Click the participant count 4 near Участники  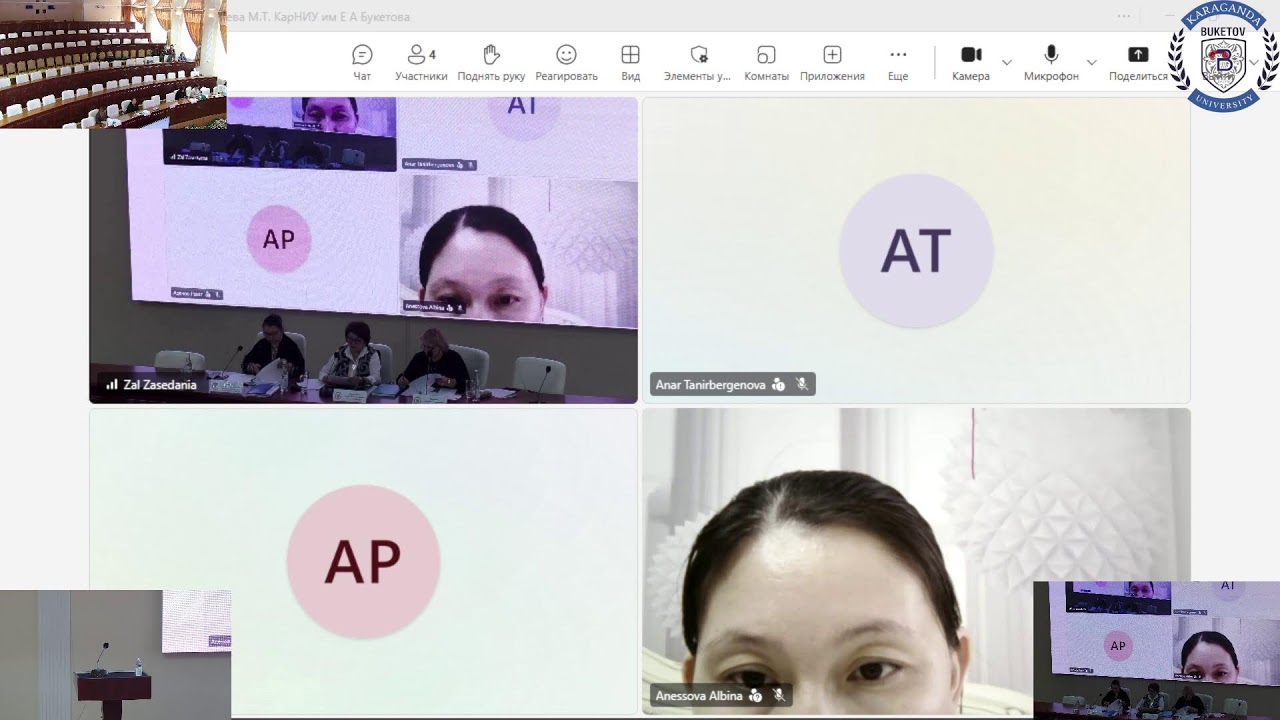coord(432,54)
